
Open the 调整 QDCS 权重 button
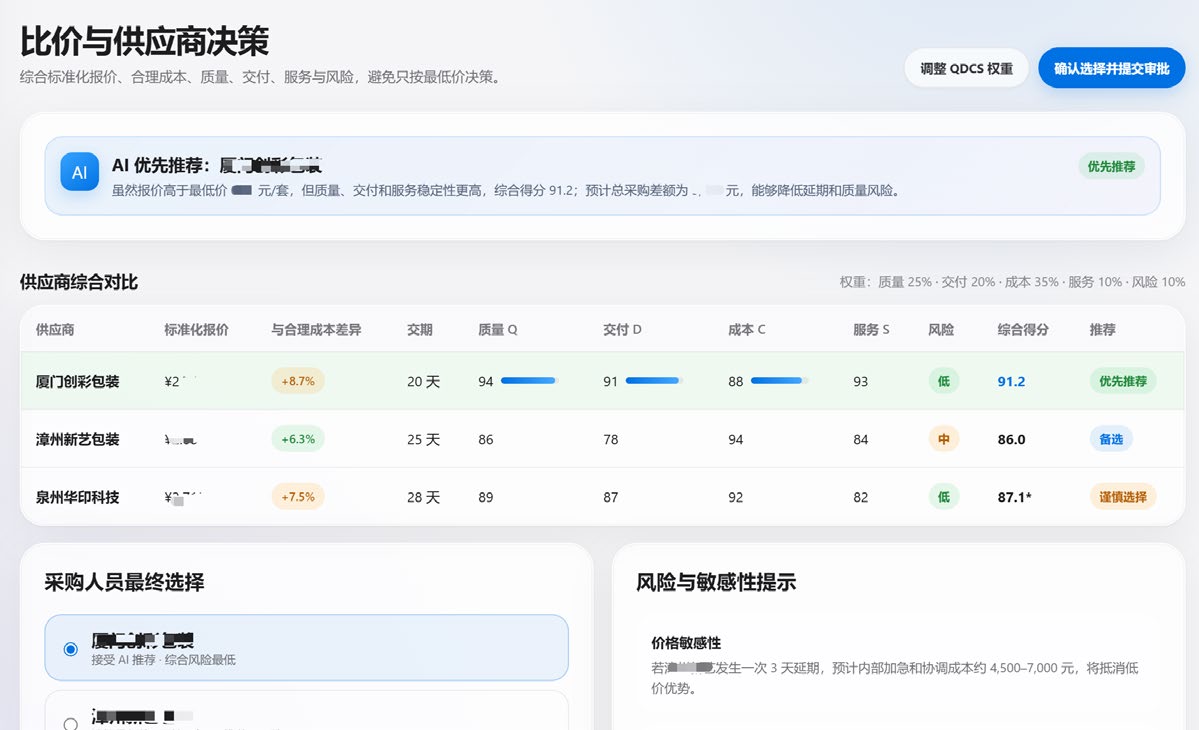(966, 68)
